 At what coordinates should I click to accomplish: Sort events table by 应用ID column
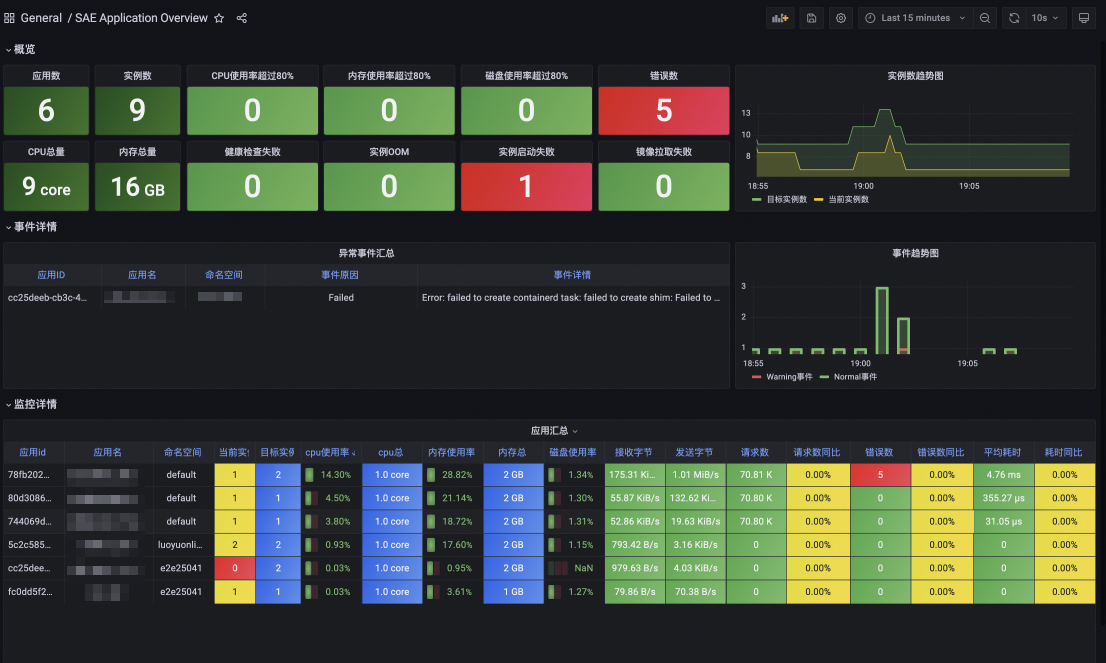[x=51, y=275]
